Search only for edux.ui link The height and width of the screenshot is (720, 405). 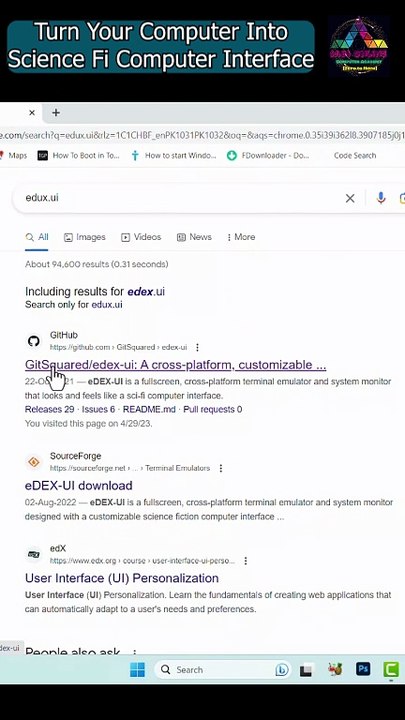pos(73,304)
